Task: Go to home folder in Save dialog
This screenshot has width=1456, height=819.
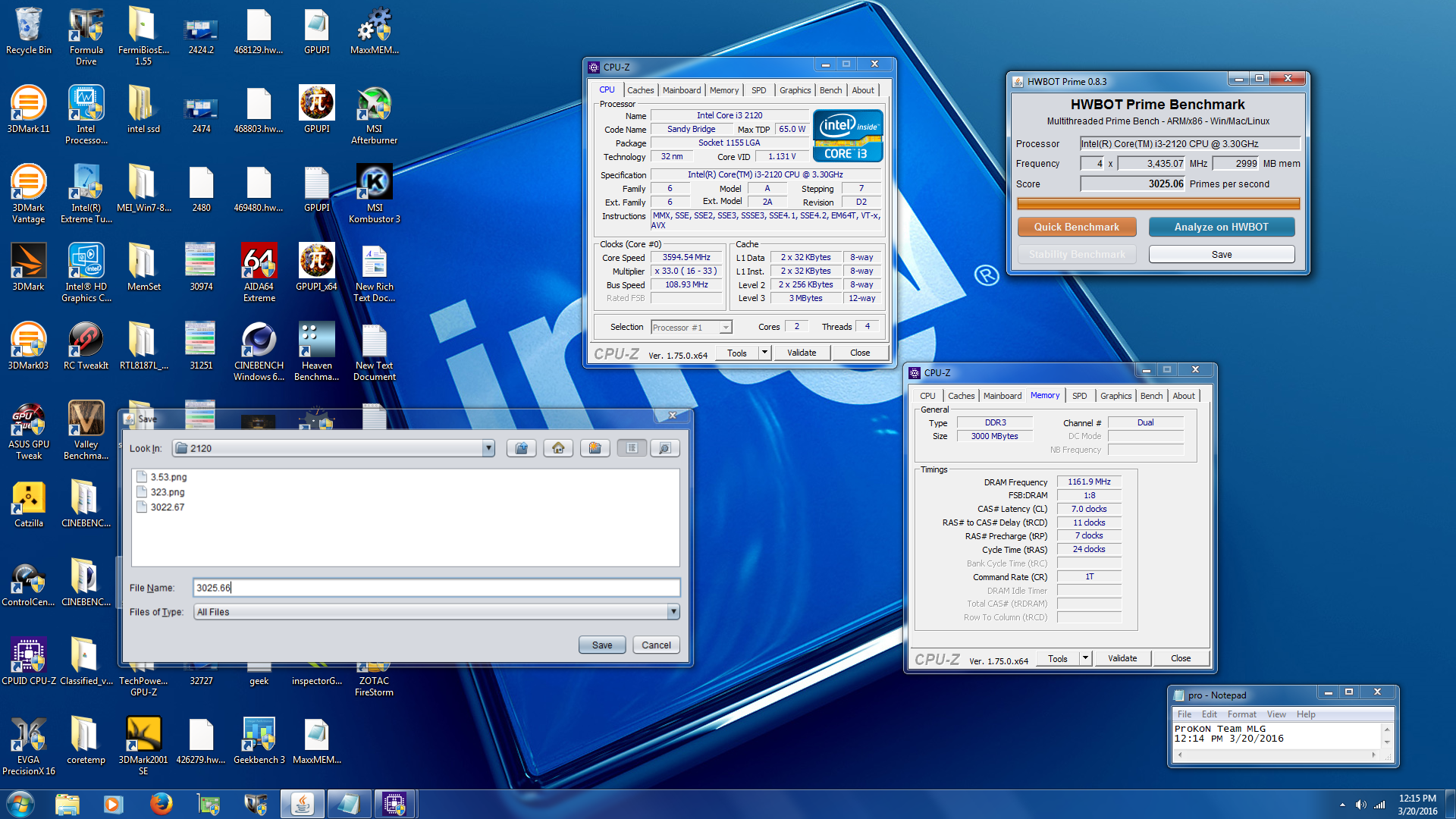Action: [x=558, y=448]
